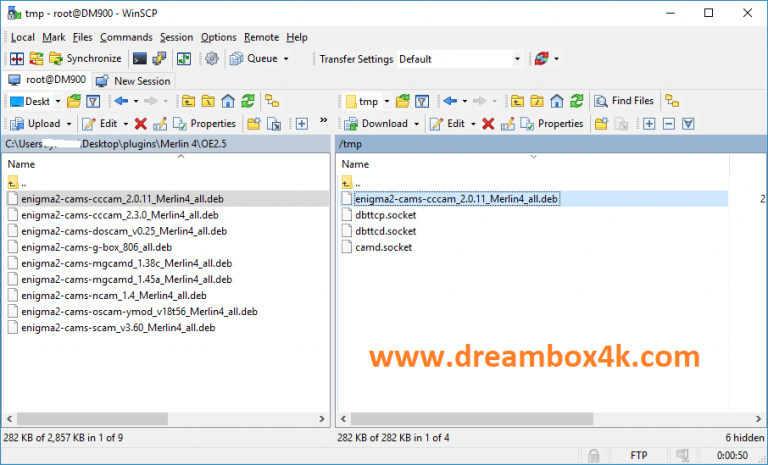Open the New Session tab
The width and height of the screenshot is (768, 465).
133,81
